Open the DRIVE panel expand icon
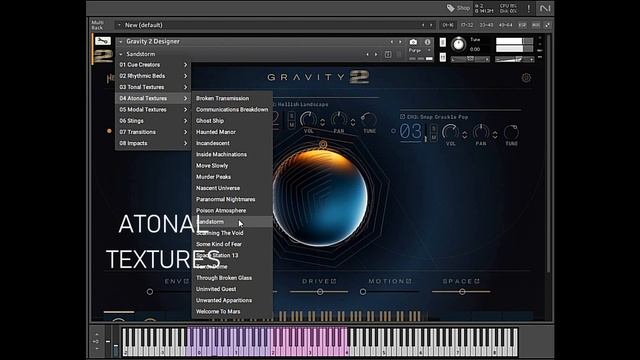The height and width of the screenshot is (360, 640). point(333,281)
